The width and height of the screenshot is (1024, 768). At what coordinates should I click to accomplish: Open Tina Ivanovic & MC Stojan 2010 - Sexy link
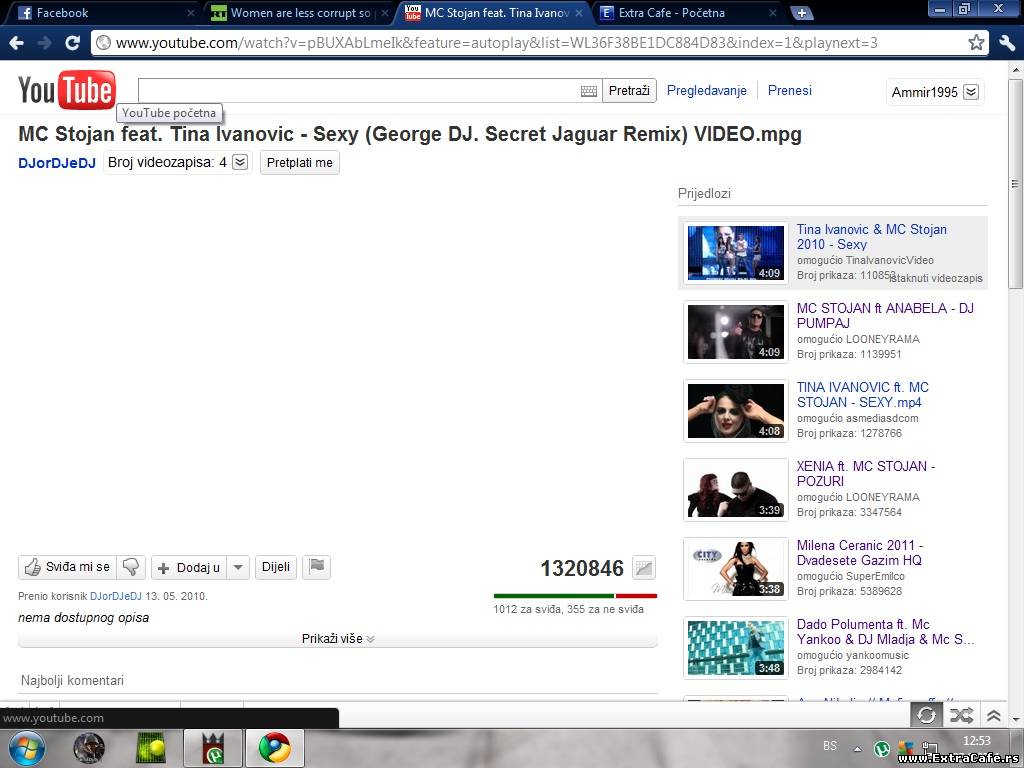pos(871,236)
